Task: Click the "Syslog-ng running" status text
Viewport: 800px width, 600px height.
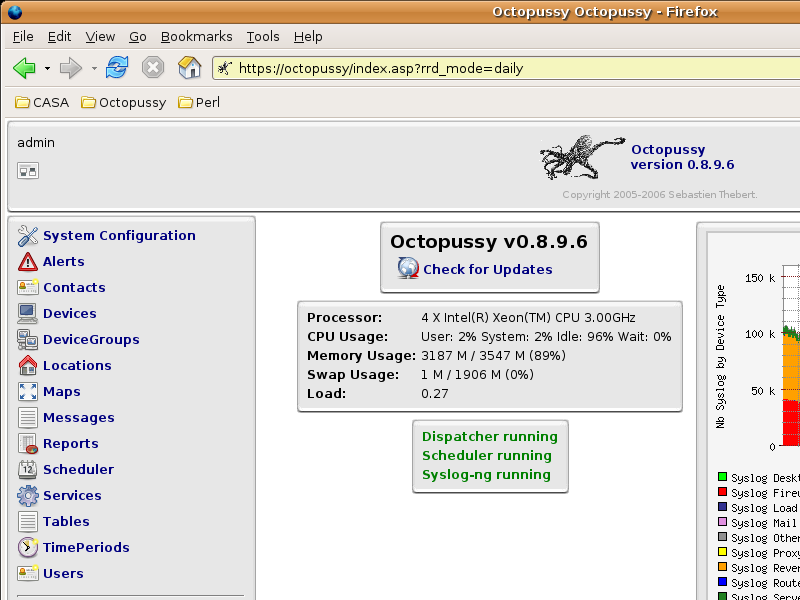Action: pos(486,475)
